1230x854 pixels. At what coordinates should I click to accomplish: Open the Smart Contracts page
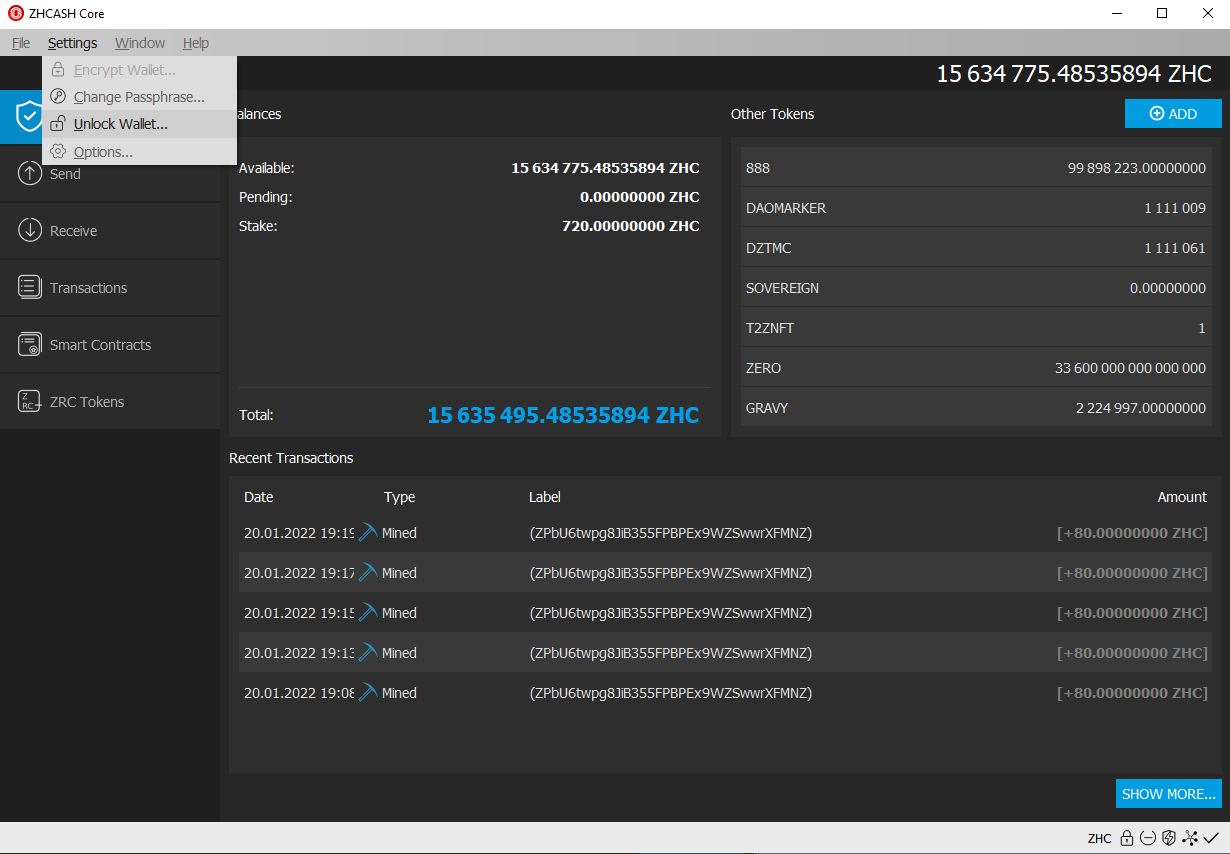(110, 345)
